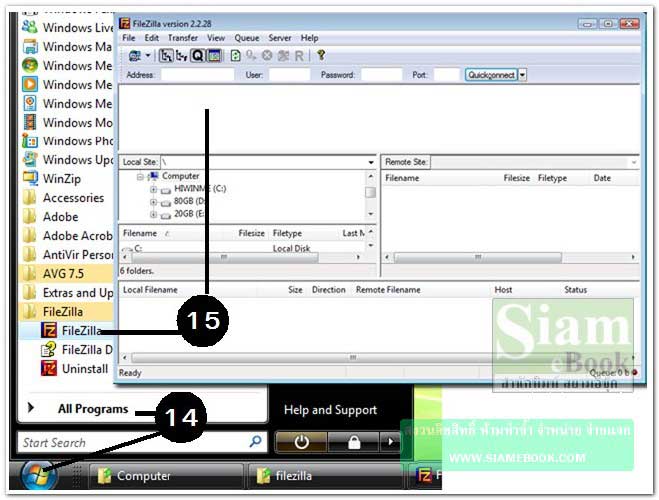The height and width of the screenshot is (500, 659).
Task: Collapse the Computer tree node
Action: pyautogui.click(x=140, y=177)
